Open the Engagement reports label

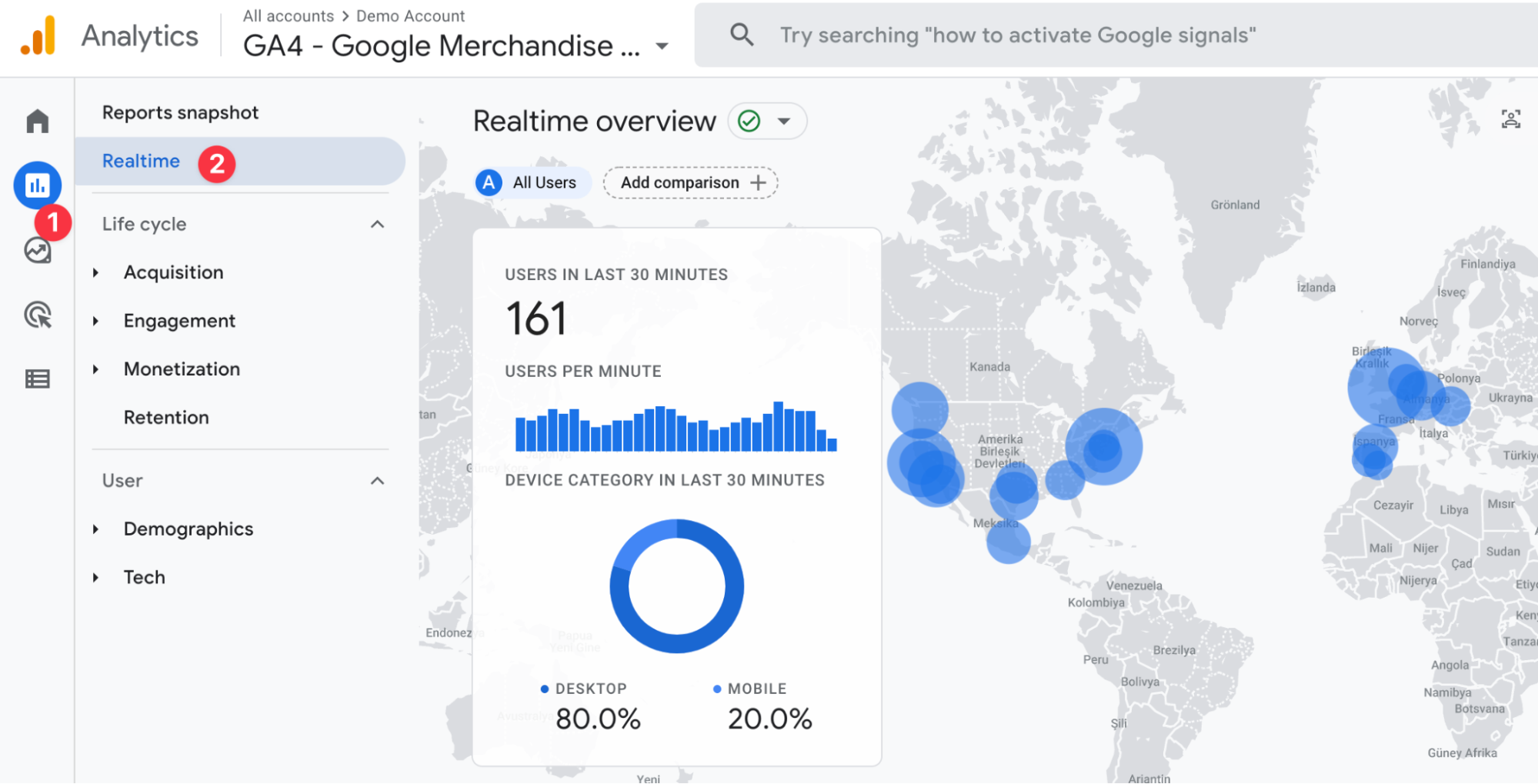179,321
